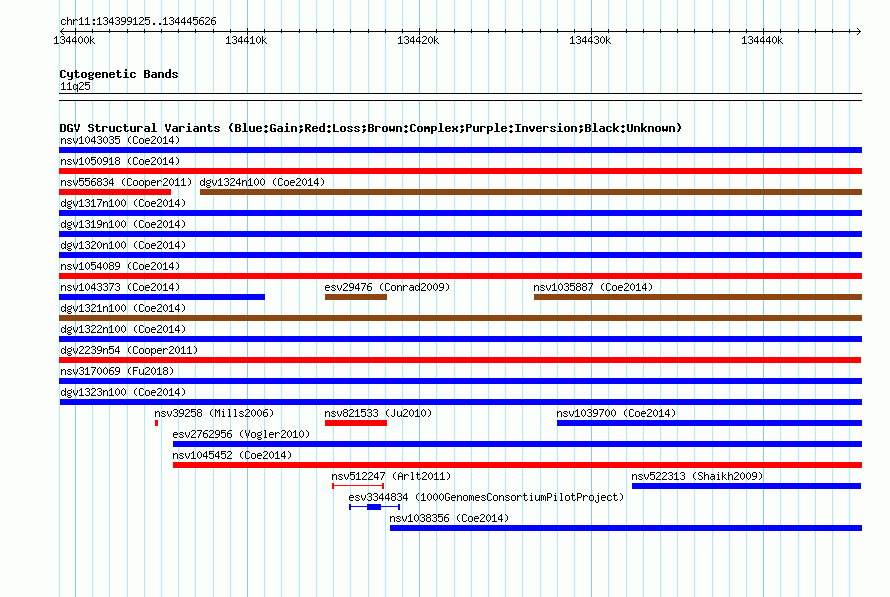Click the blue nsv522313 gain bar
Screen dimensions: 890x597
[x=746, y=486]
